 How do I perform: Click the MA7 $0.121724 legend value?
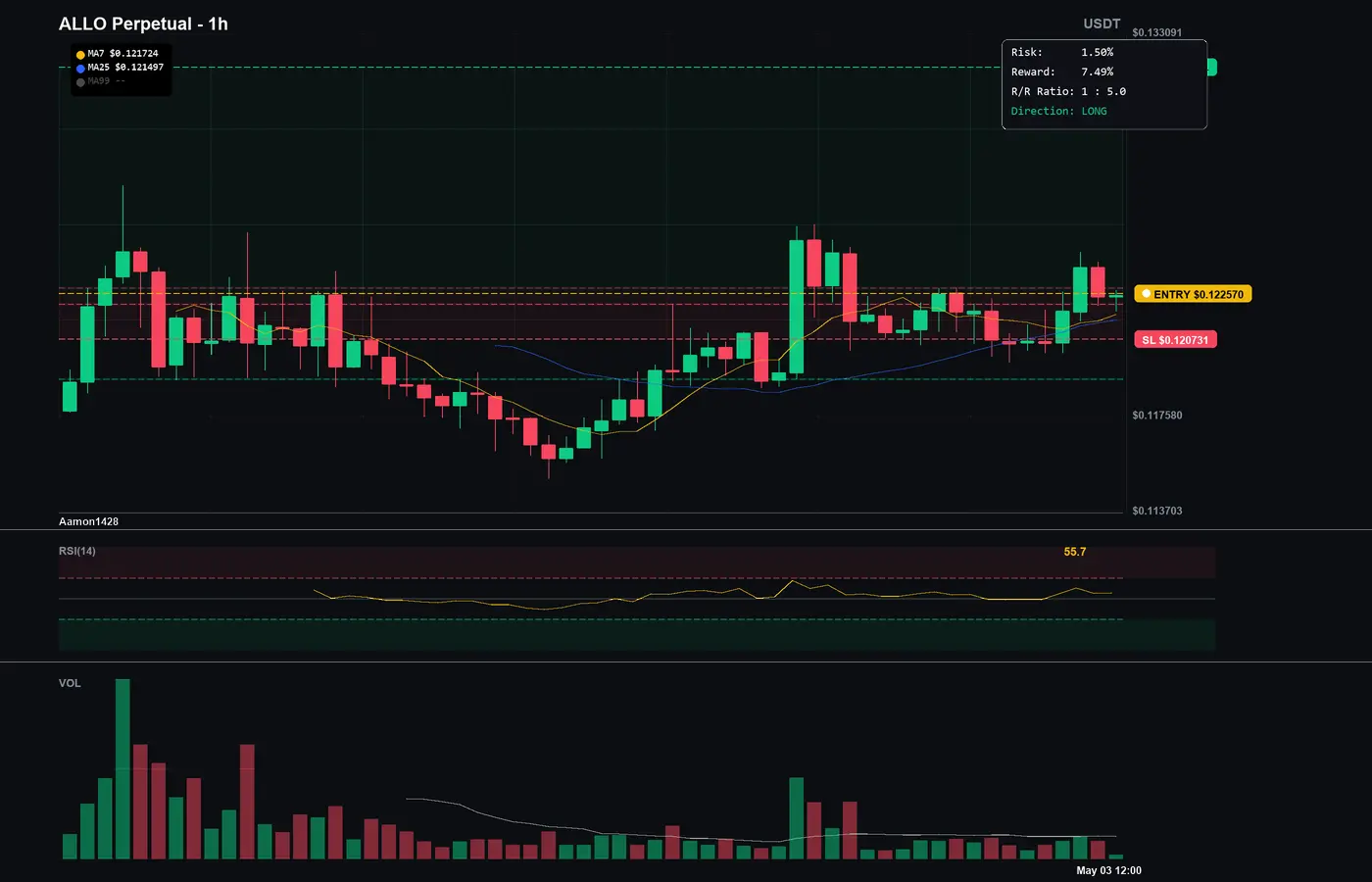(x=122, y=54)
